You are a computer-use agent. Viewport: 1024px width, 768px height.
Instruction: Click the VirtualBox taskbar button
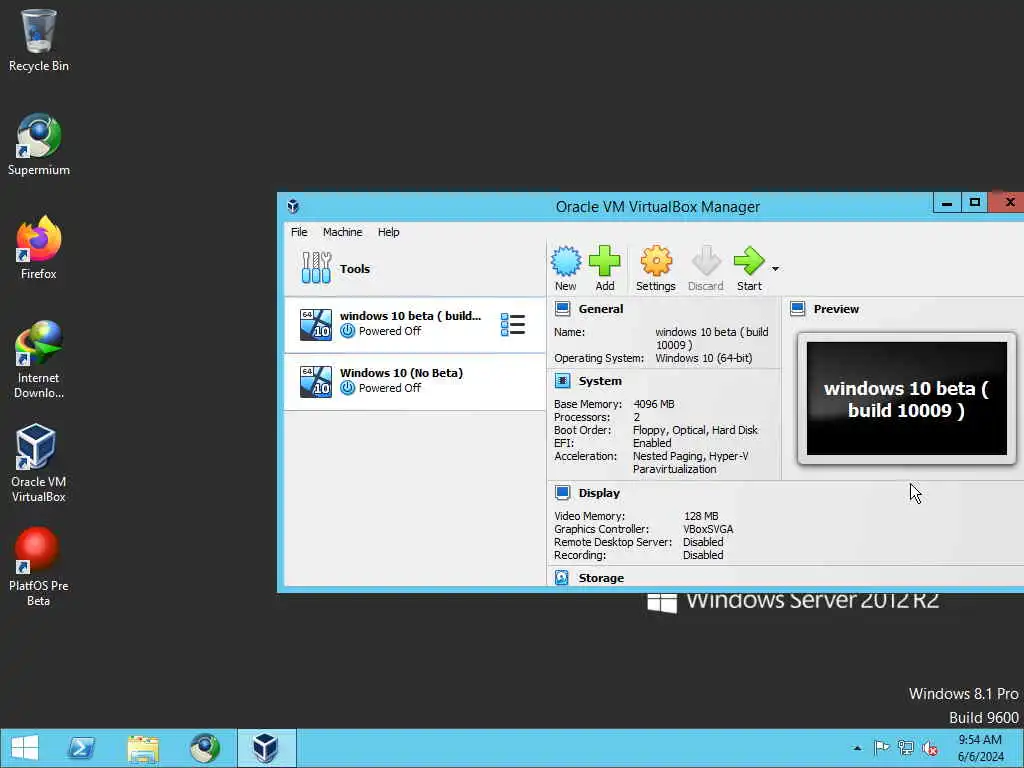tap(266, 748)
